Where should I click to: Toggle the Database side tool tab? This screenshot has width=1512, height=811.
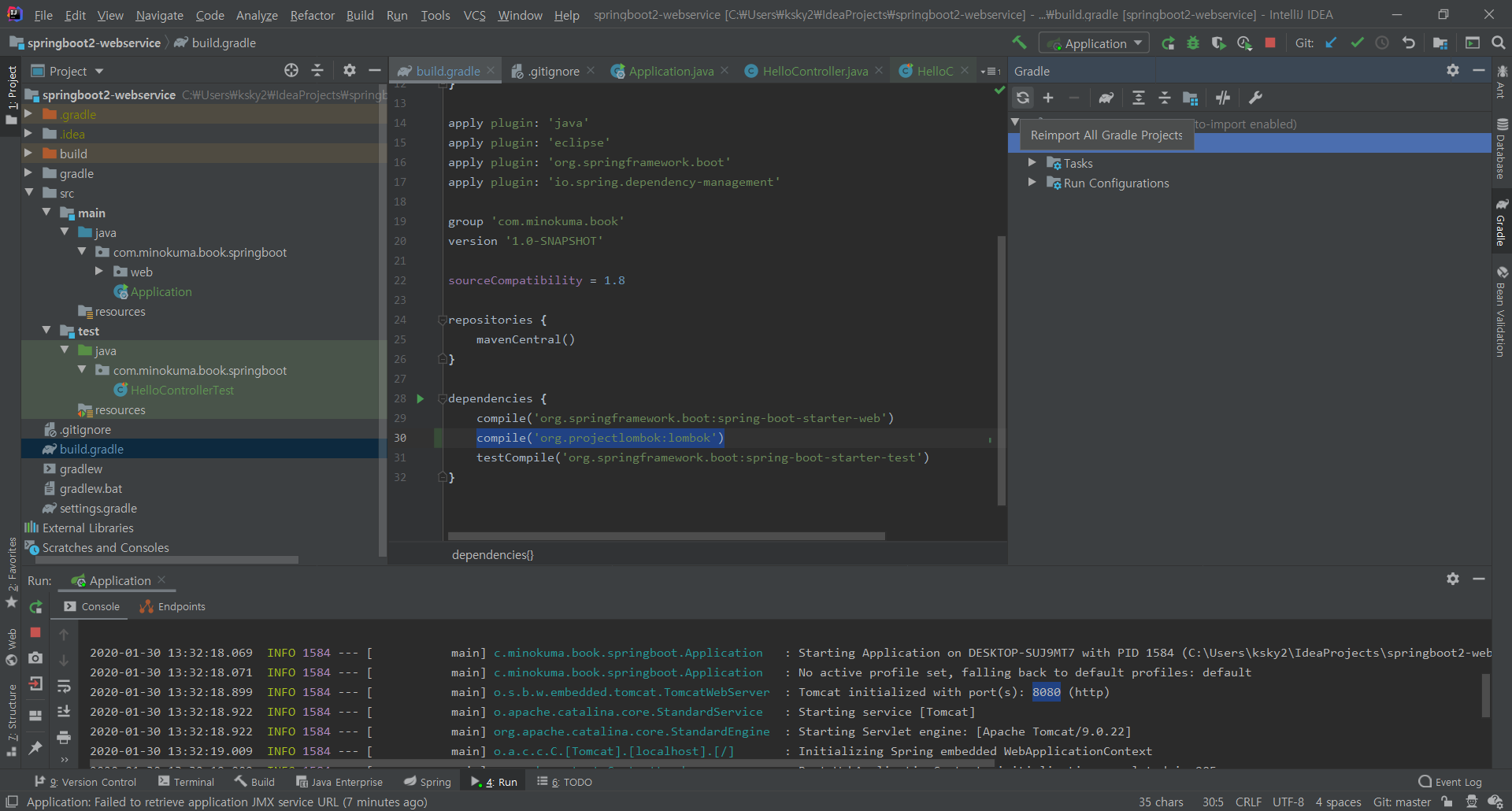1502,148
